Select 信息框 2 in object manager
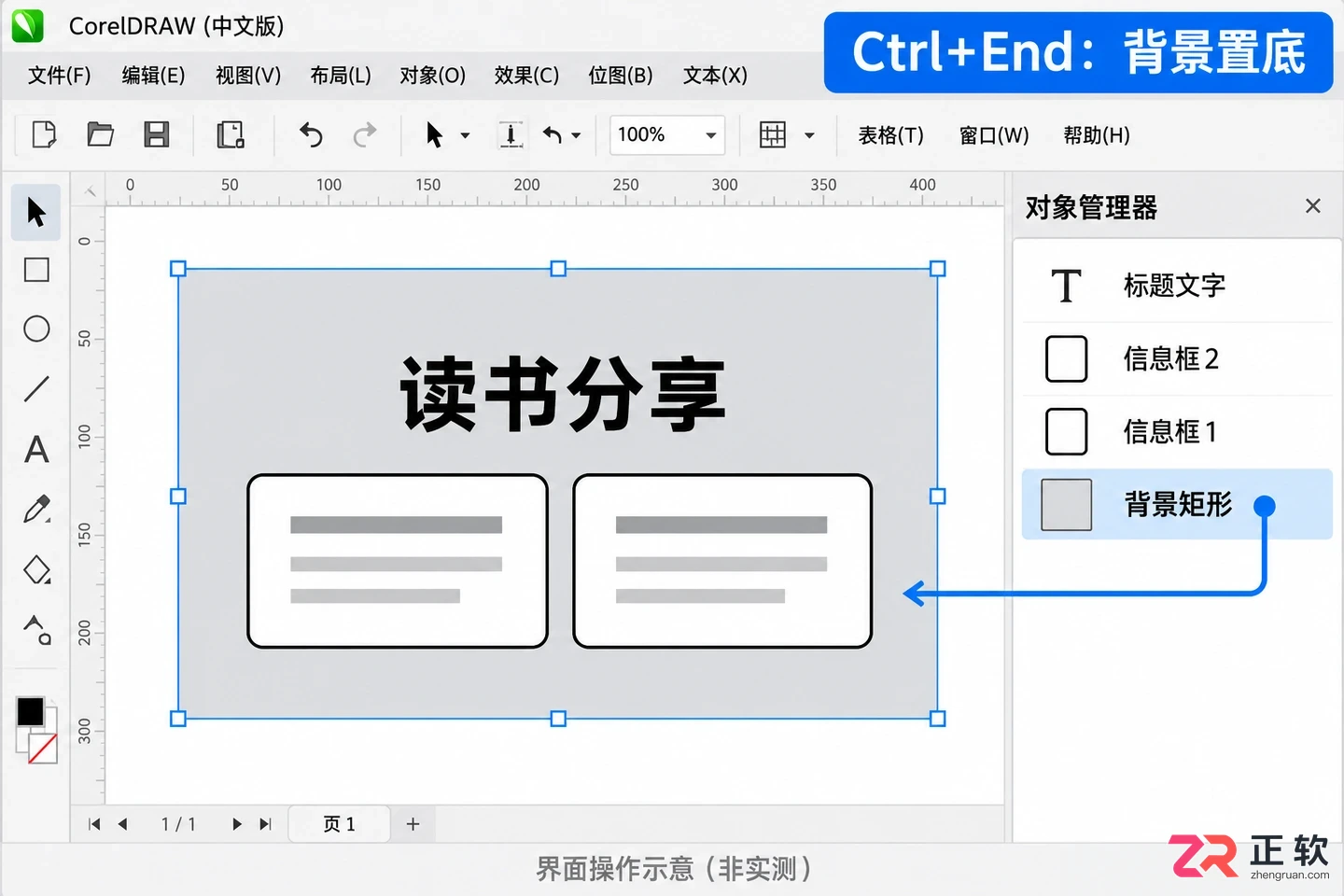The width and height of the screenshot is (1344, 896). (1177, 359)
